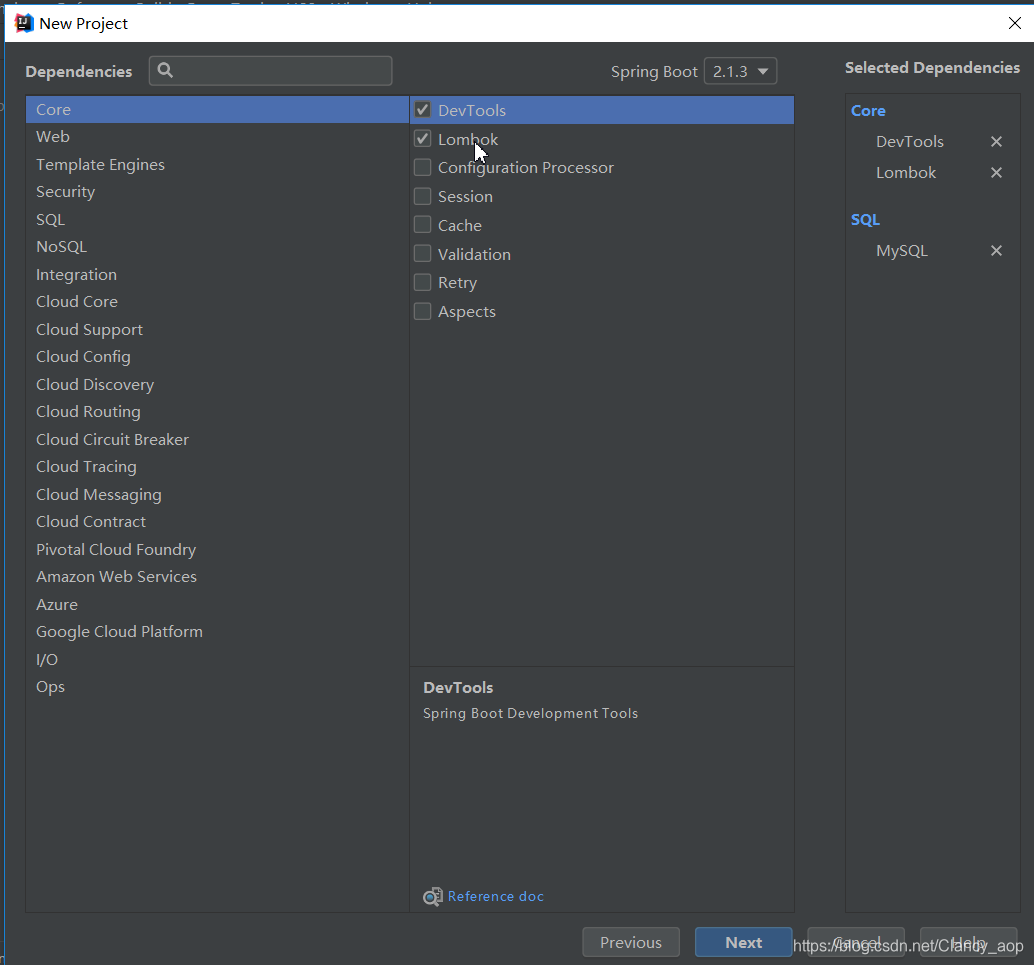Select the NoSQL category
Image resolution: width=1034 pixels, height=965 pixels.
[218, 247]
